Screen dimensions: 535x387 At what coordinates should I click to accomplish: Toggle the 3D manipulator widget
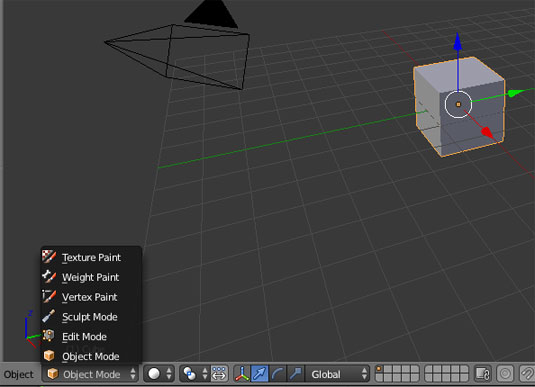(x=242, y=374)
